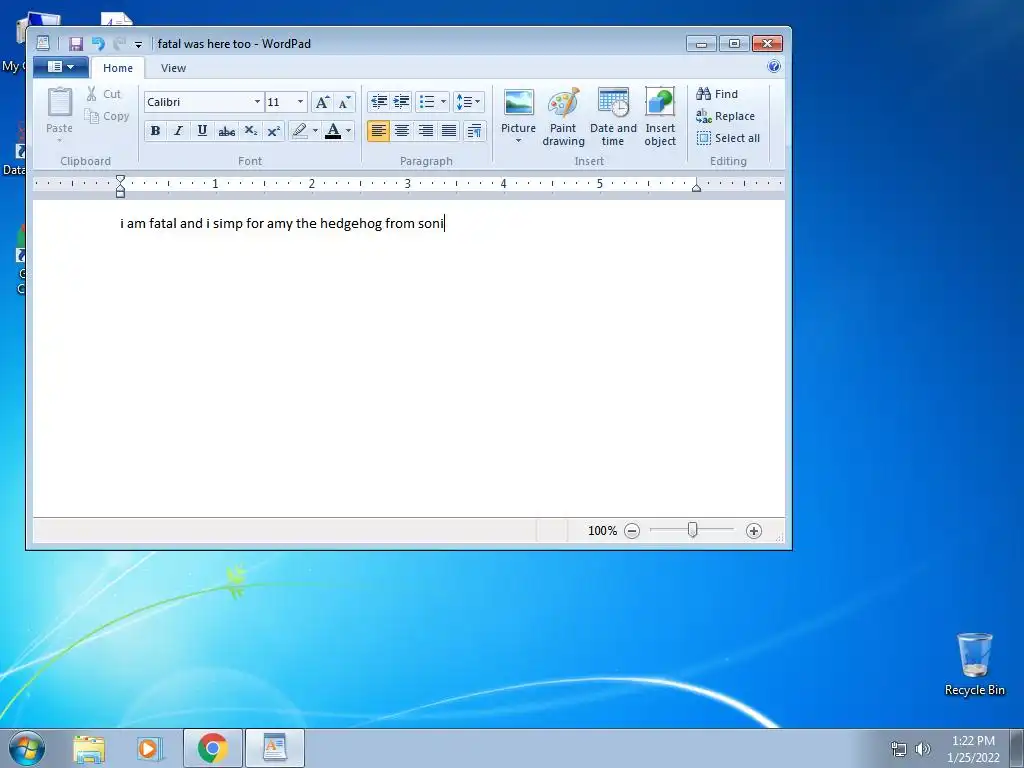Click the Cut button
1024x768 pixels.
(x=104, y=94)
